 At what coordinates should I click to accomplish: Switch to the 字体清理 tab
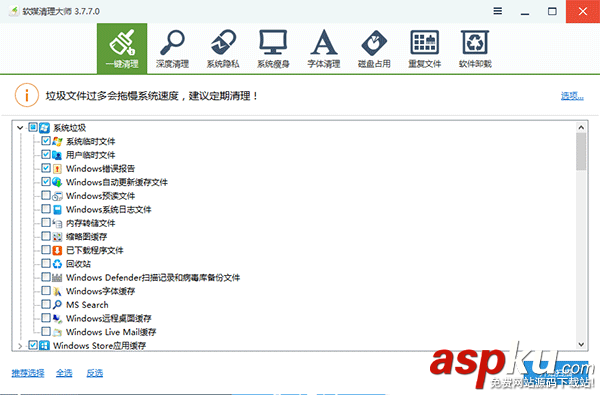click(x=324, y=49)
